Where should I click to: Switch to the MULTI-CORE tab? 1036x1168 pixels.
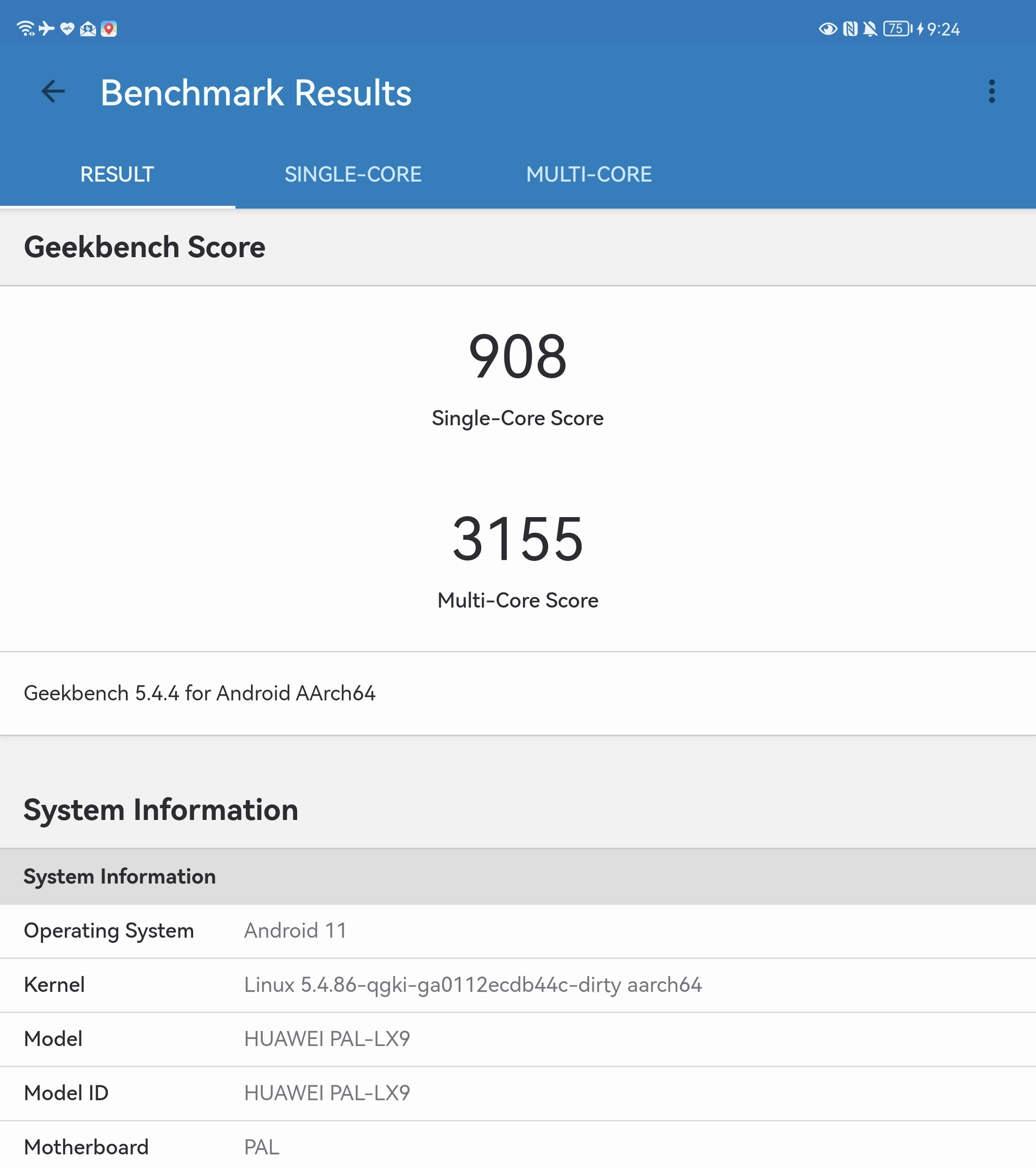click(x=589, y=174)
